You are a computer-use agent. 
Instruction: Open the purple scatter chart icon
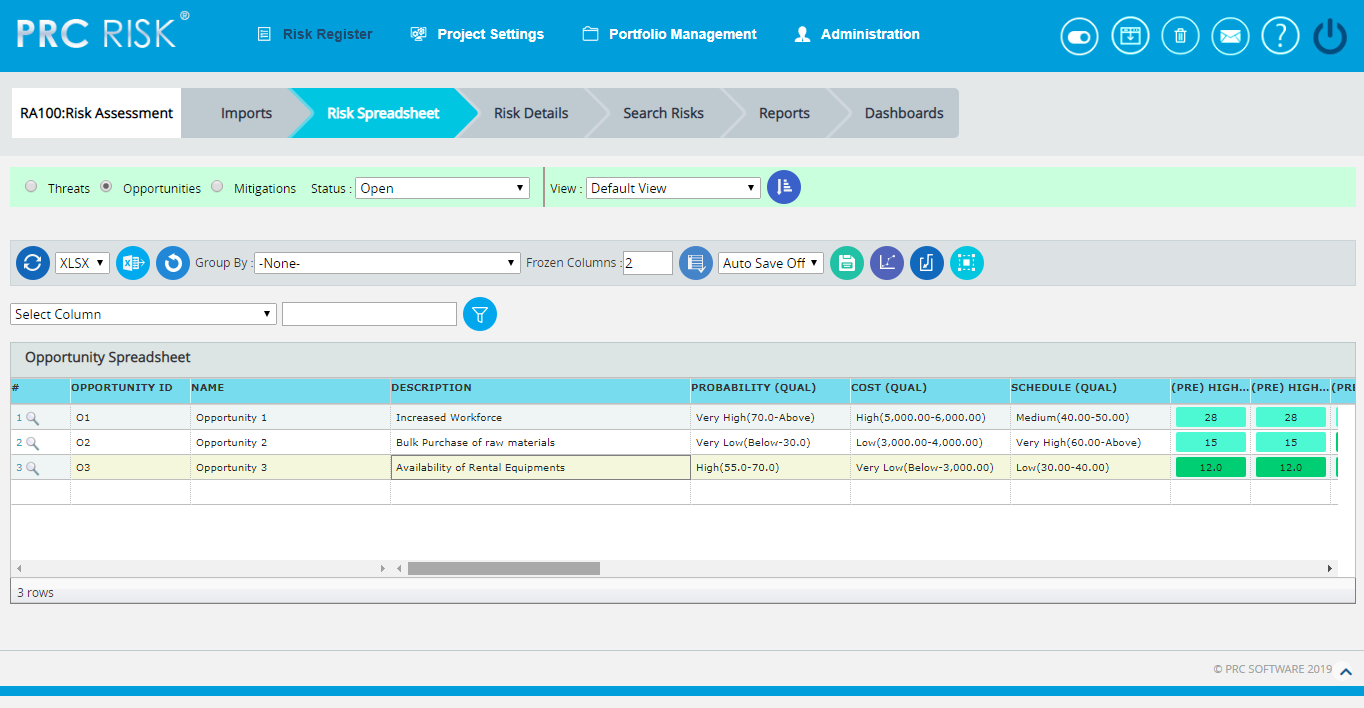tap(887, 263)
